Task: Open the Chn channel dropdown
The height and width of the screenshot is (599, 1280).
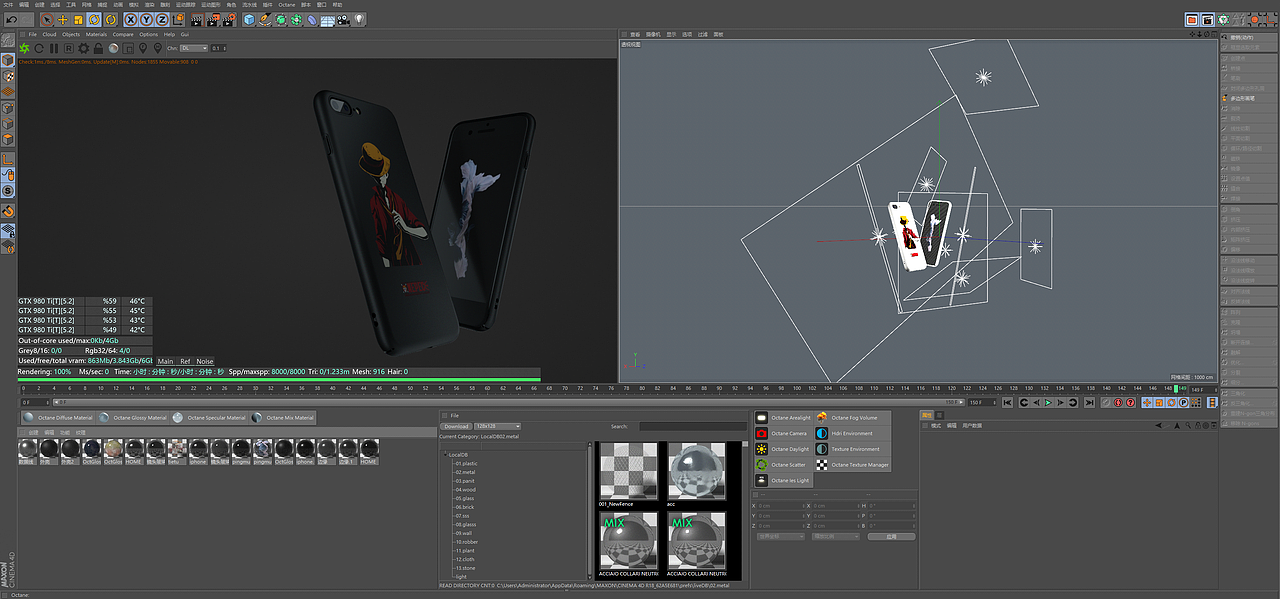Action: pyautogui.click(x=195, y=48)
